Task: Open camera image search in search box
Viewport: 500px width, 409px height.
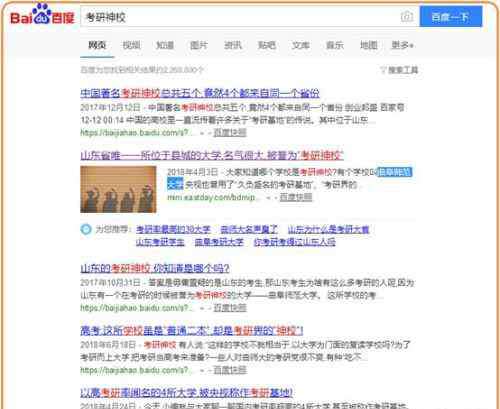Action: click(x=407, y=16)
